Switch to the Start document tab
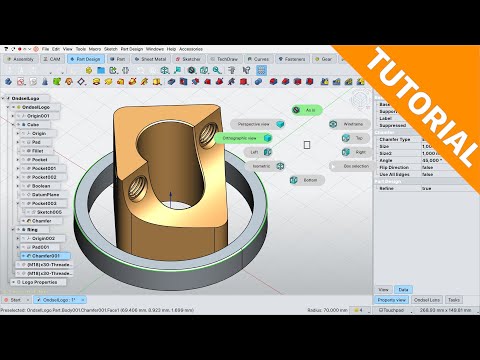 click(x=16, y=300)
